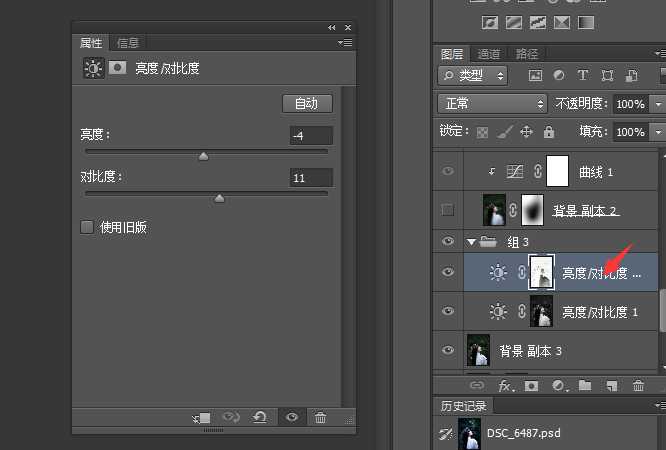Click the 亮度 slider handle
Image resolution: width=666 pixels, height=450 pixels.
pyautogui.click(x=203, y=155)
